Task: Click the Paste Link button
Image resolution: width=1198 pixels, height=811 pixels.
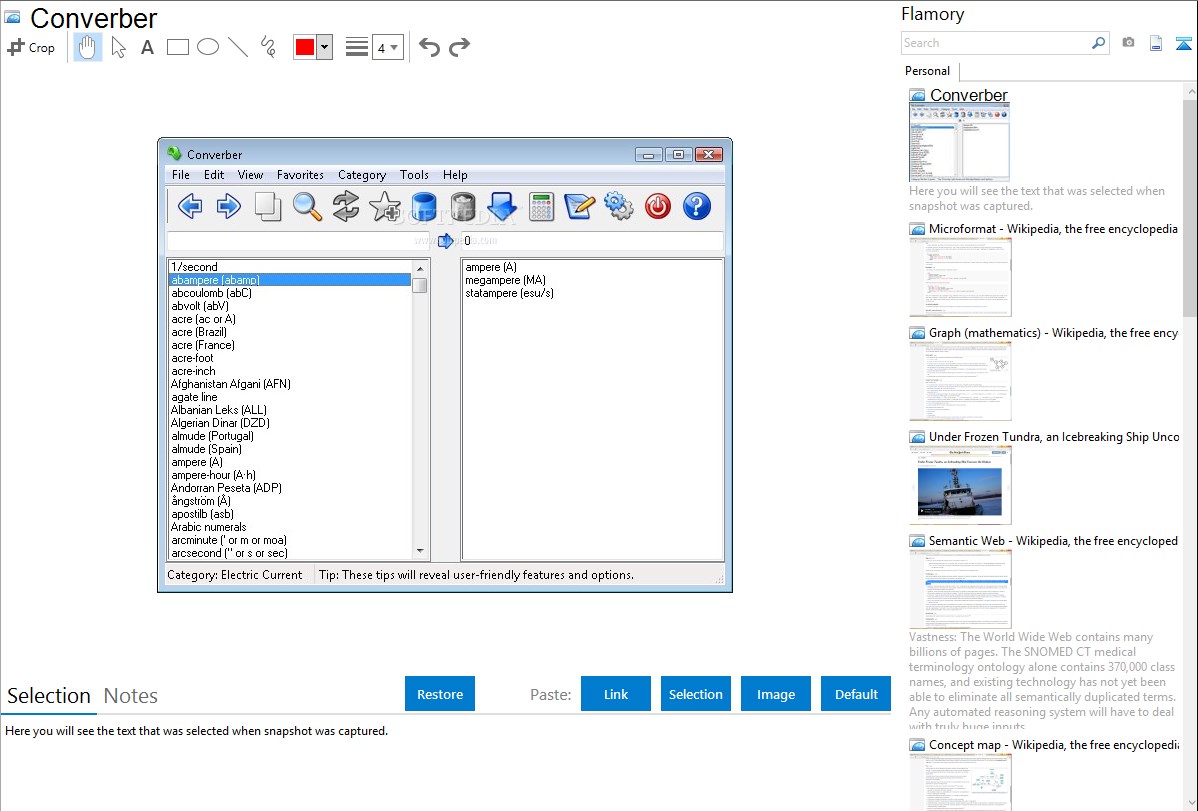Action: (x=616, y=694)
